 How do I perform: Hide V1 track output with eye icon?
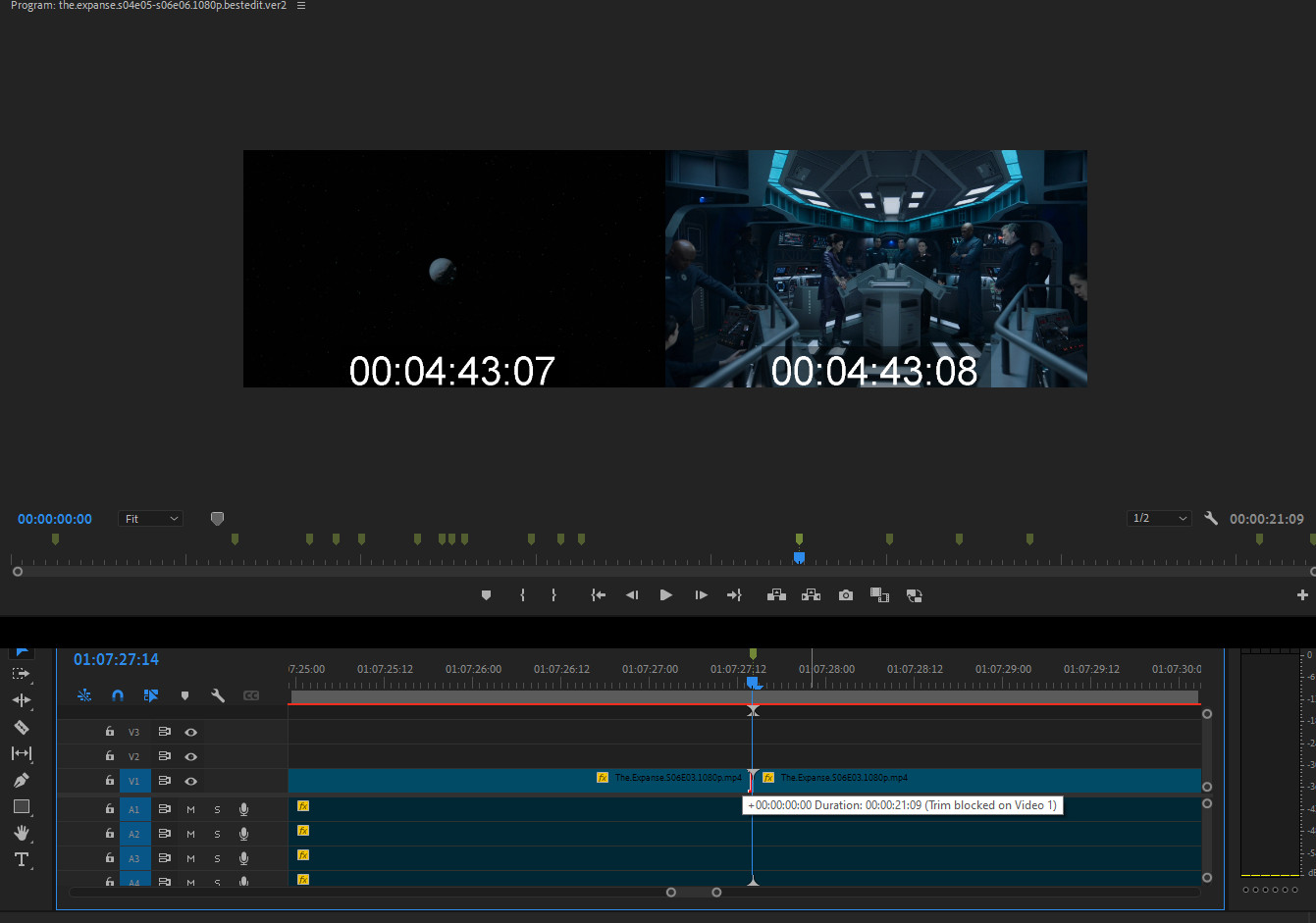[x=191, y=782]
